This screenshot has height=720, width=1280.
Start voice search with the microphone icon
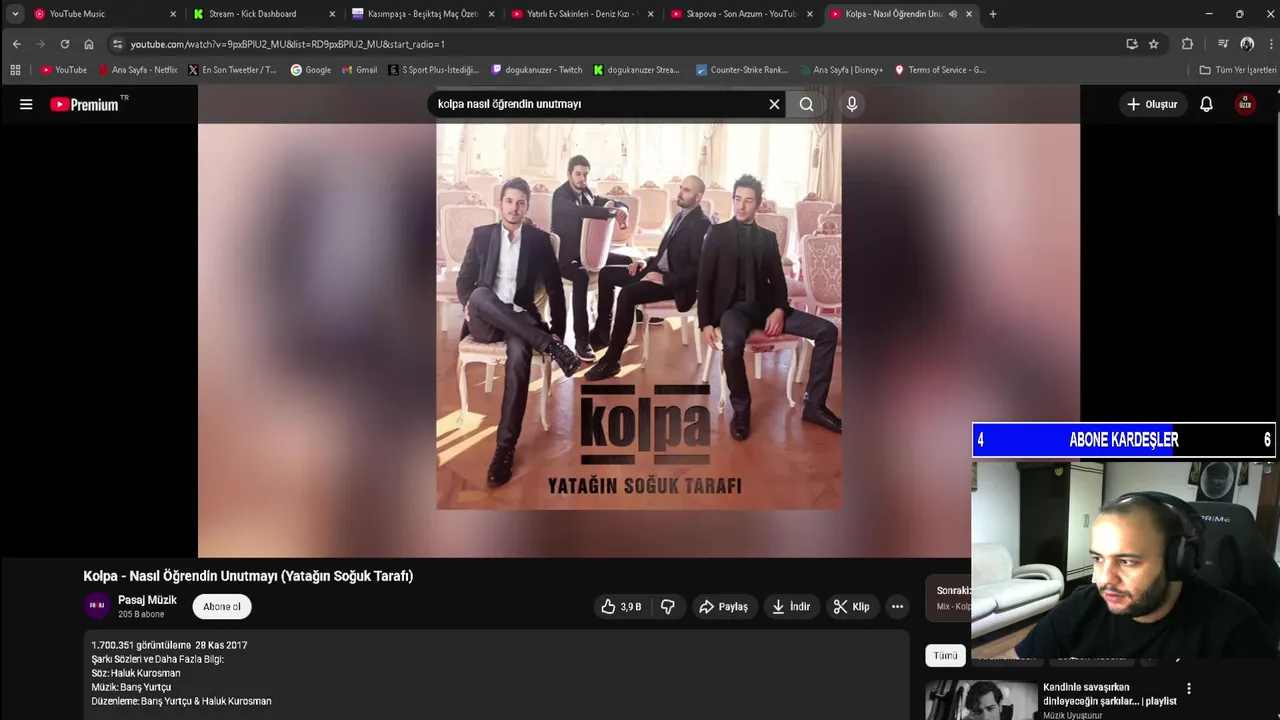pos(852,104)
